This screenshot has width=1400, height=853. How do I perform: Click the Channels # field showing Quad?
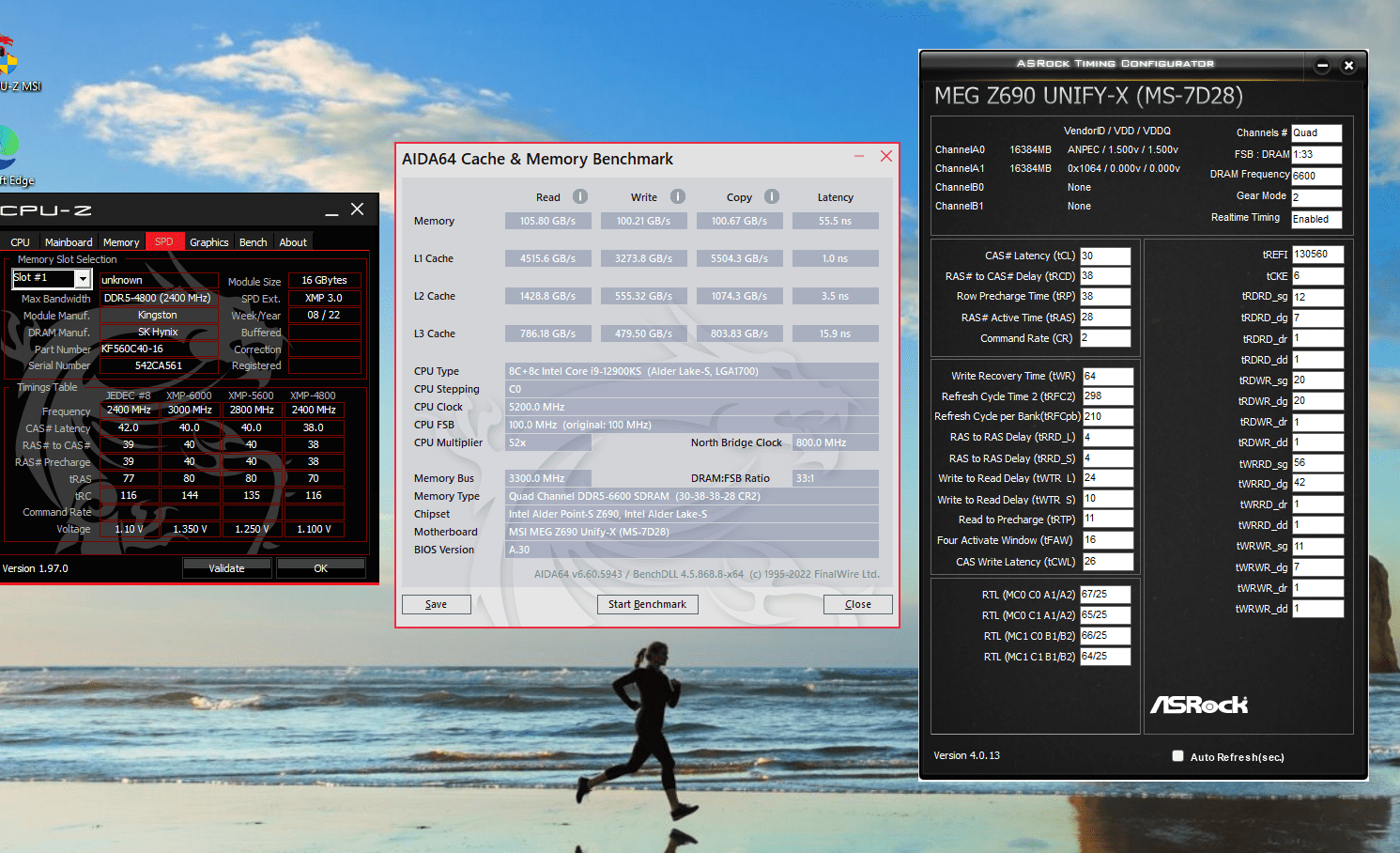coord(1316,133)
